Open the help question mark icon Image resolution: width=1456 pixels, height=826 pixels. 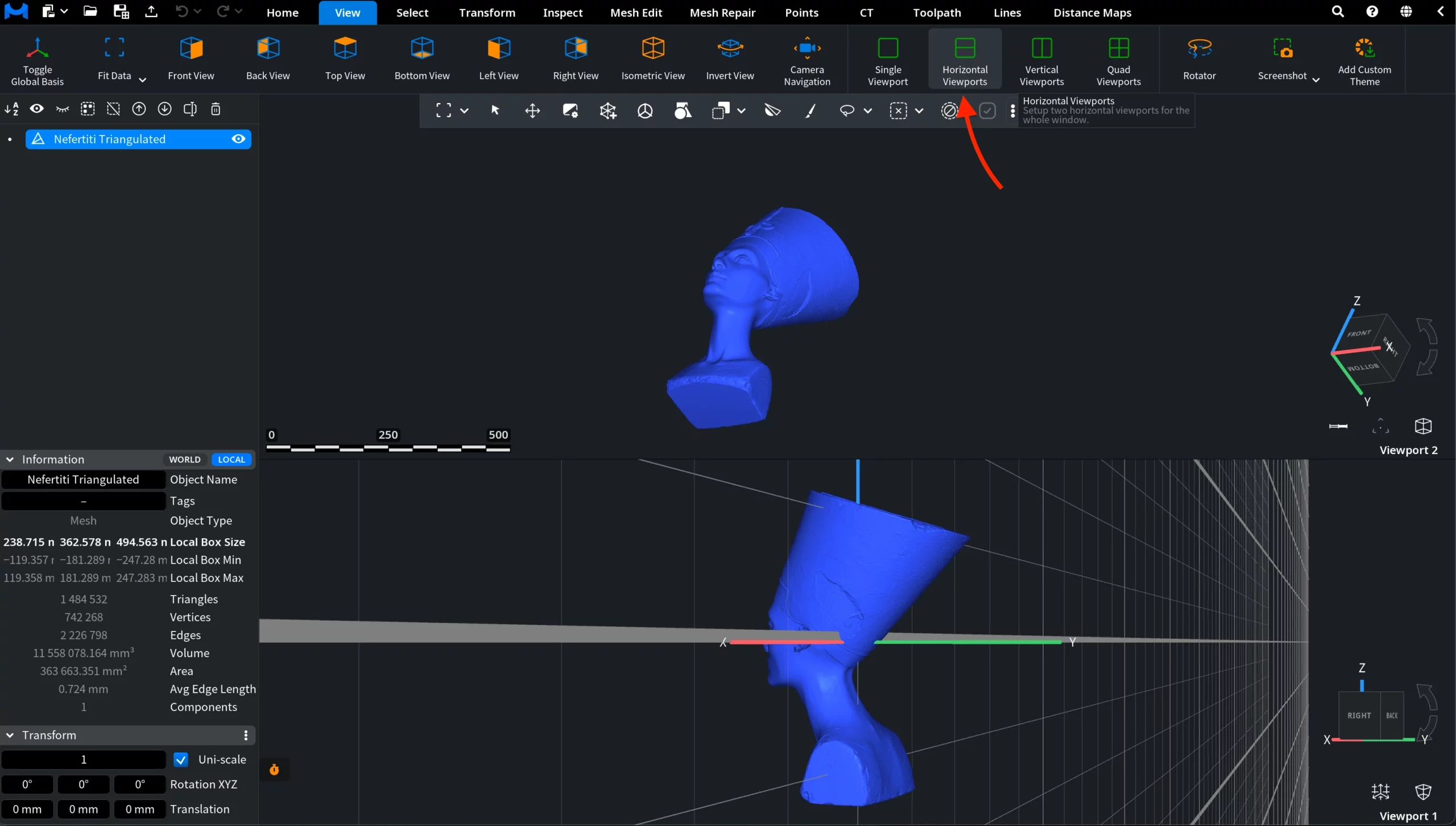[x=1372, y=12]
